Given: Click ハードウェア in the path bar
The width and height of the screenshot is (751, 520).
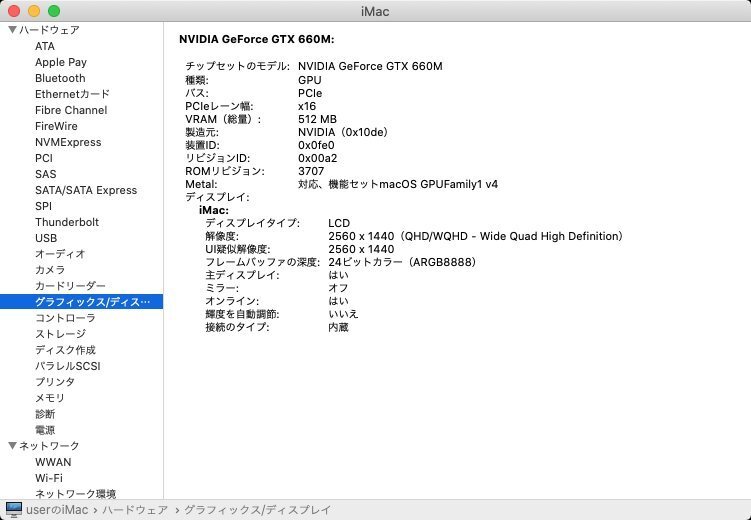Looking at the screenshot, I should (135, 509).
